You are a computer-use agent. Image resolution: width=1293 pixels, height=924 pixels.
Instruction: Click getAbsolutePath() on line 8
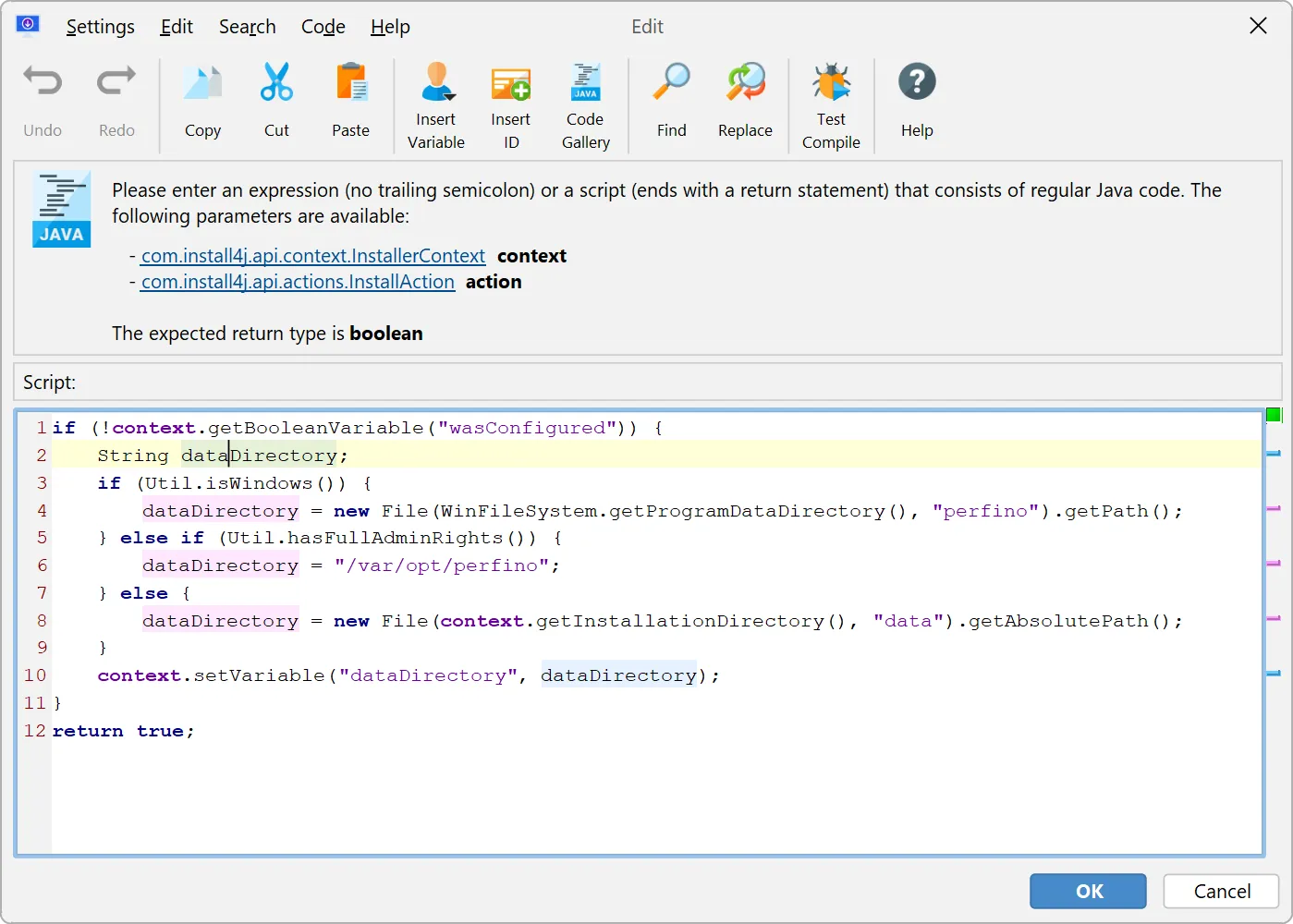click(1069, 621)
